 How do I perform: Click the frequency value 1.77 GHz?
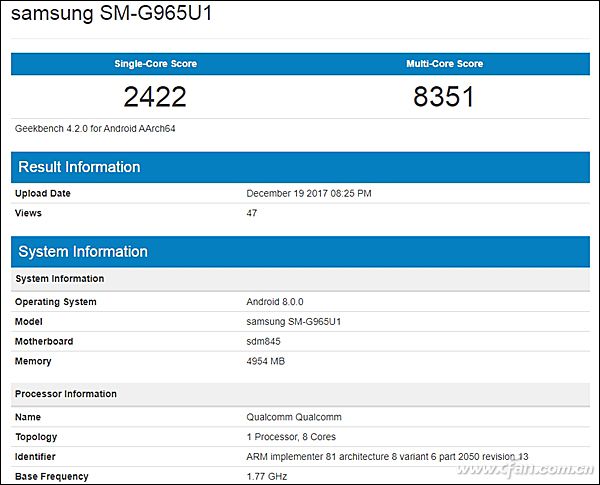[x=267, y=477]
